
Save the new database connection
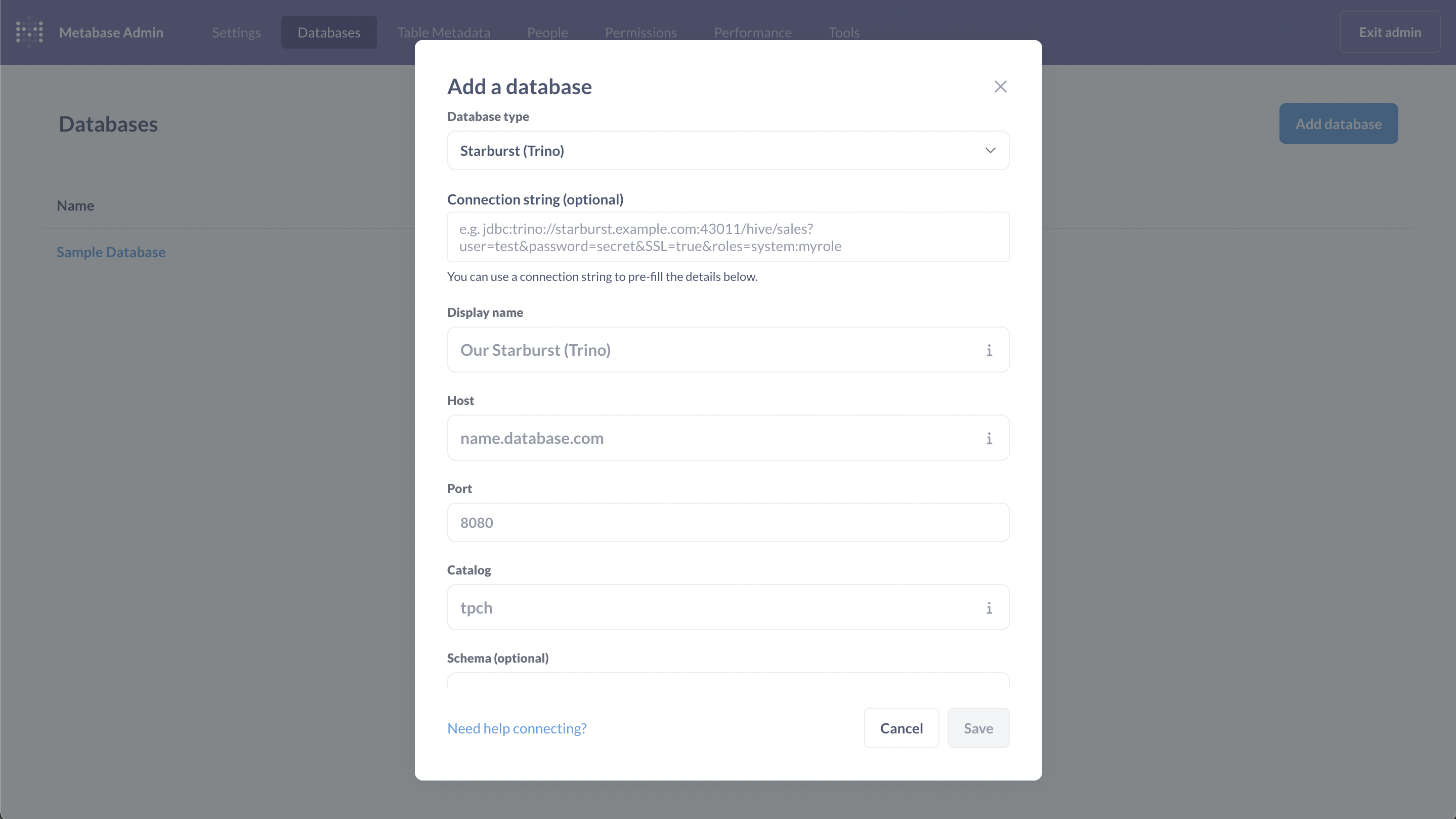(978, 728)
